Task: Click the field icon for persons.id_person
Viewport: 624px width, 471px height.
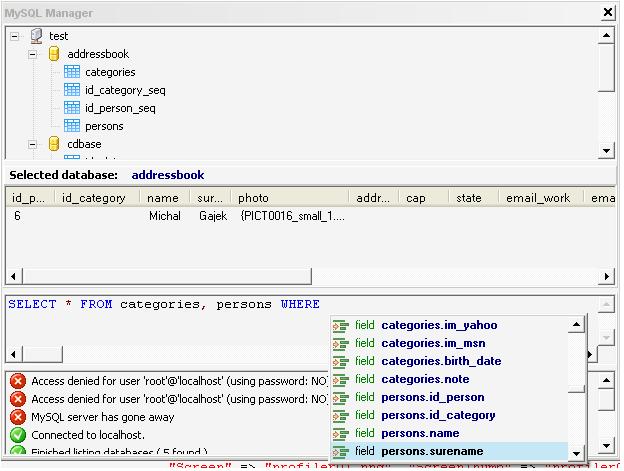Action: (341, 397)
